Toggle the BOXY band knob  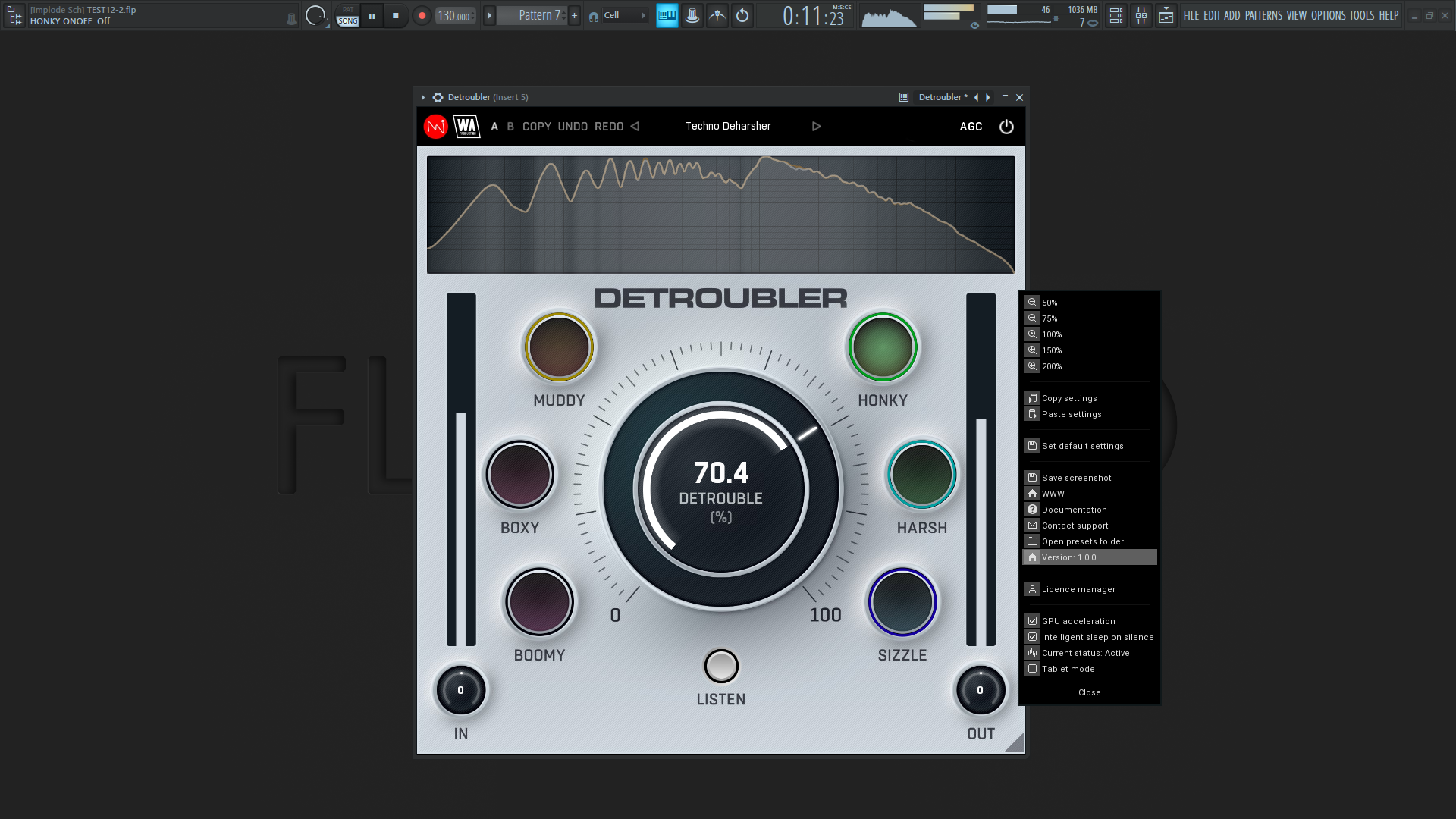(x=520, y=475)
